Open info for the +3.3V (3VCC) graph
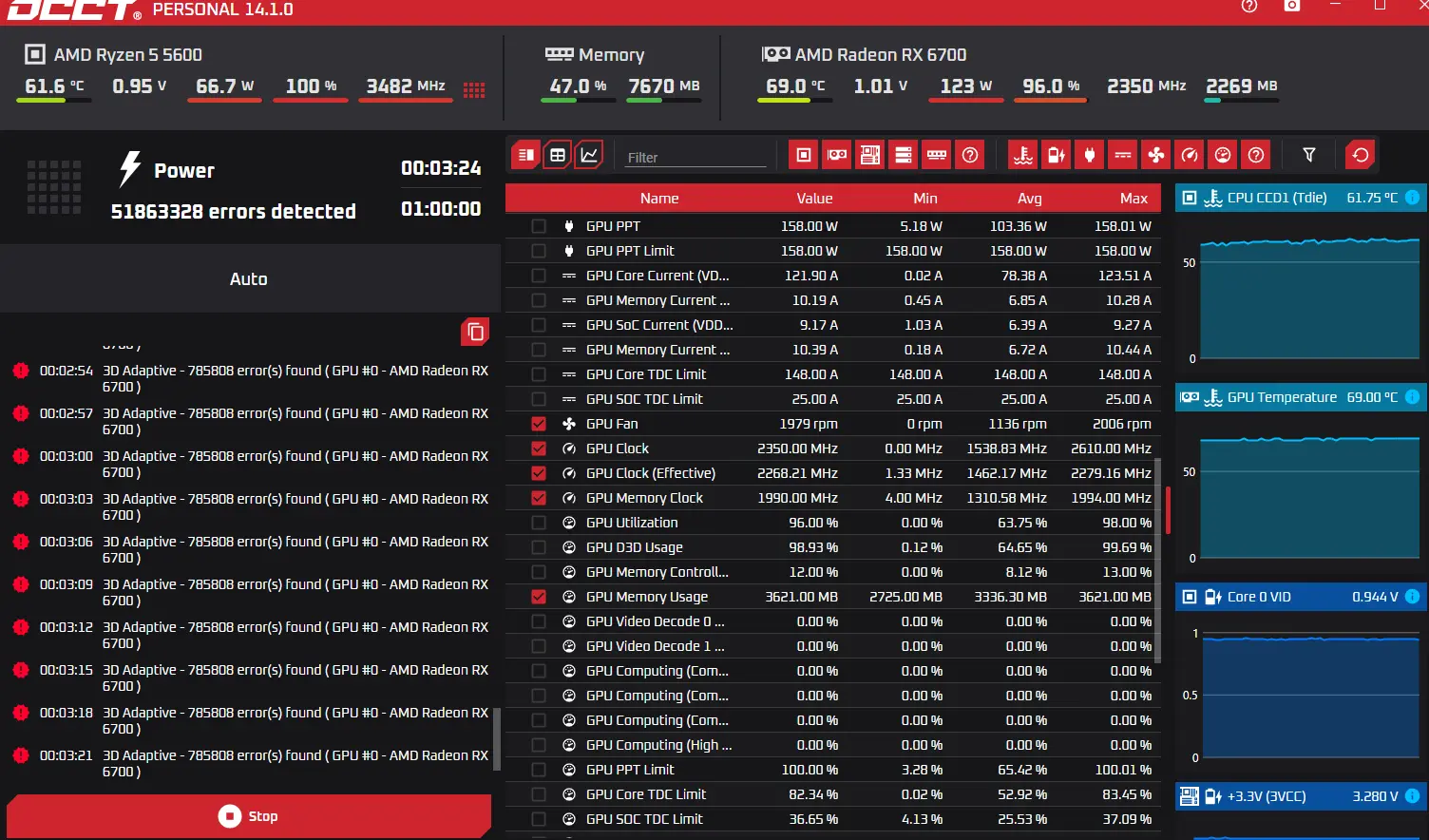Screen dimensions: 1429x840 click(x=1412, y=796)
